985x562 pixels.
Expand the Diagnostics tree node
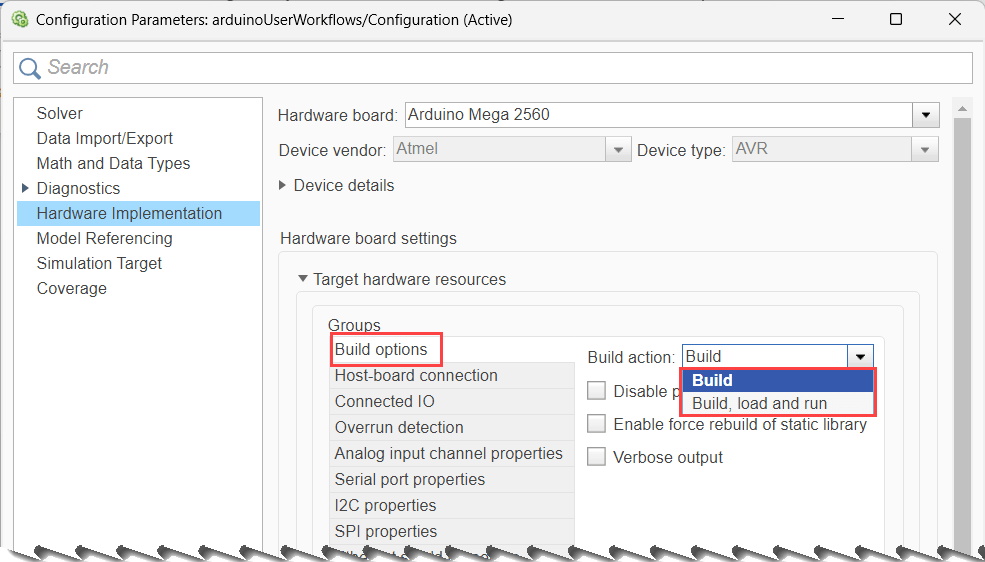pyautogui.click(x=25, y=188)
